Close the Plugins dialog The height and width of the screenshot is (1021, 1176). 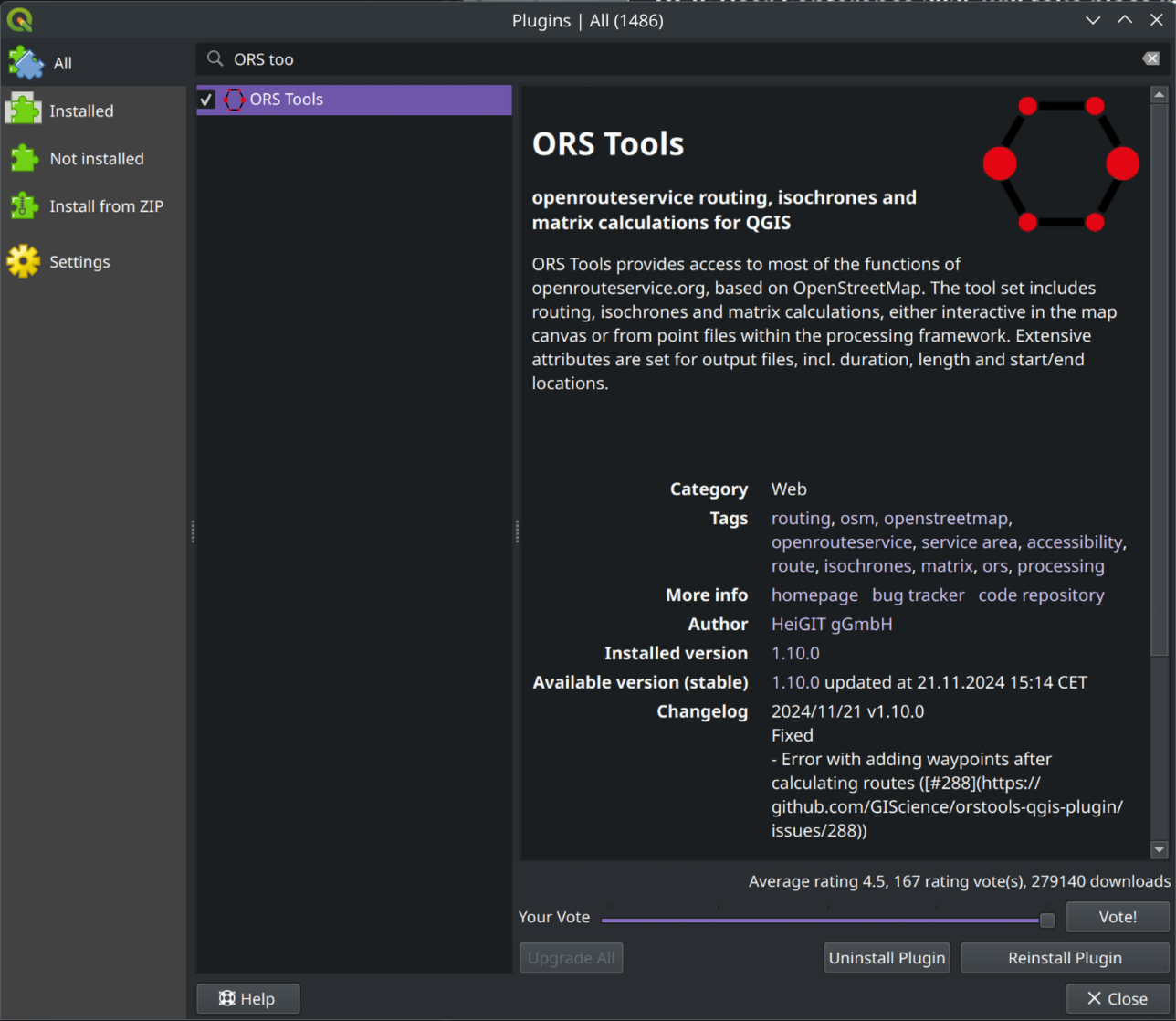point(1118,999)
